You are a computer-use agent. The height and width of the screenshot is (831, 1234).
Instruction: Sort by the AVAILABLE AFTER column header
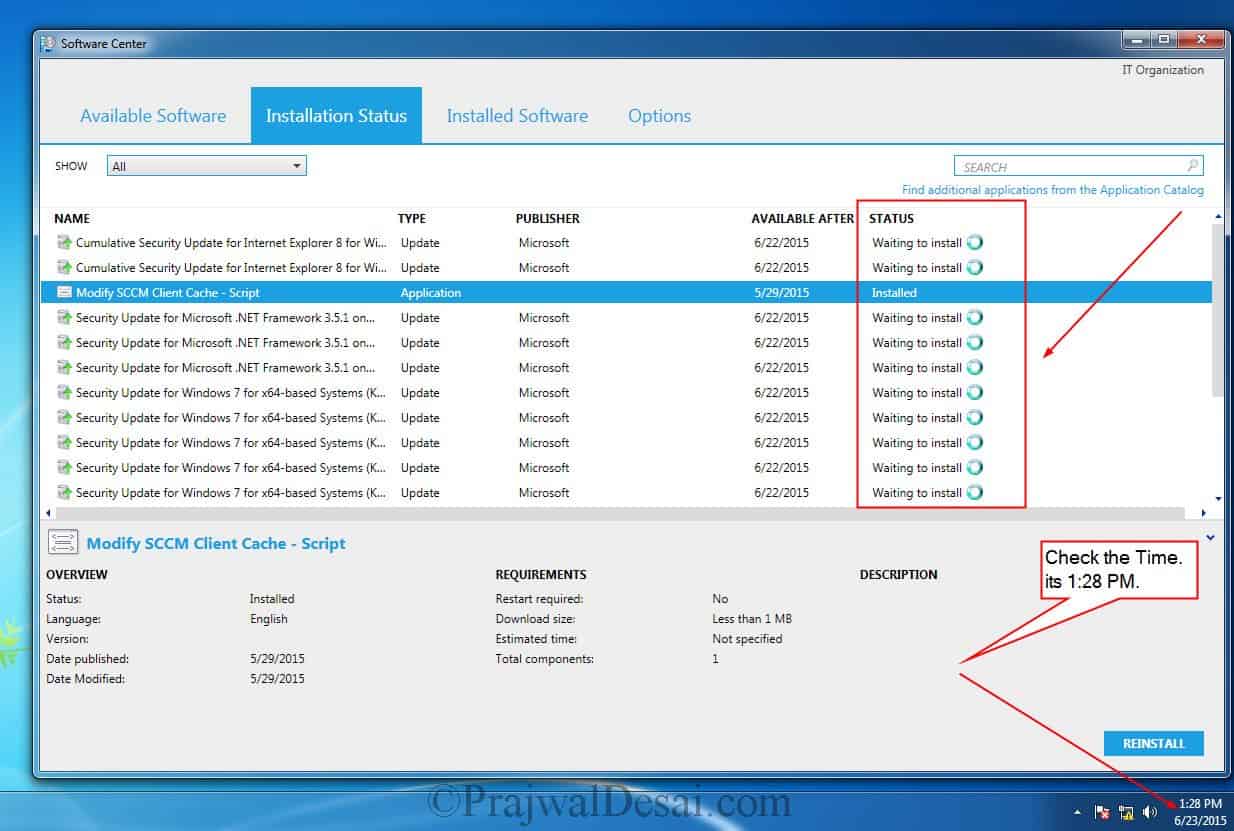(803, 218)
